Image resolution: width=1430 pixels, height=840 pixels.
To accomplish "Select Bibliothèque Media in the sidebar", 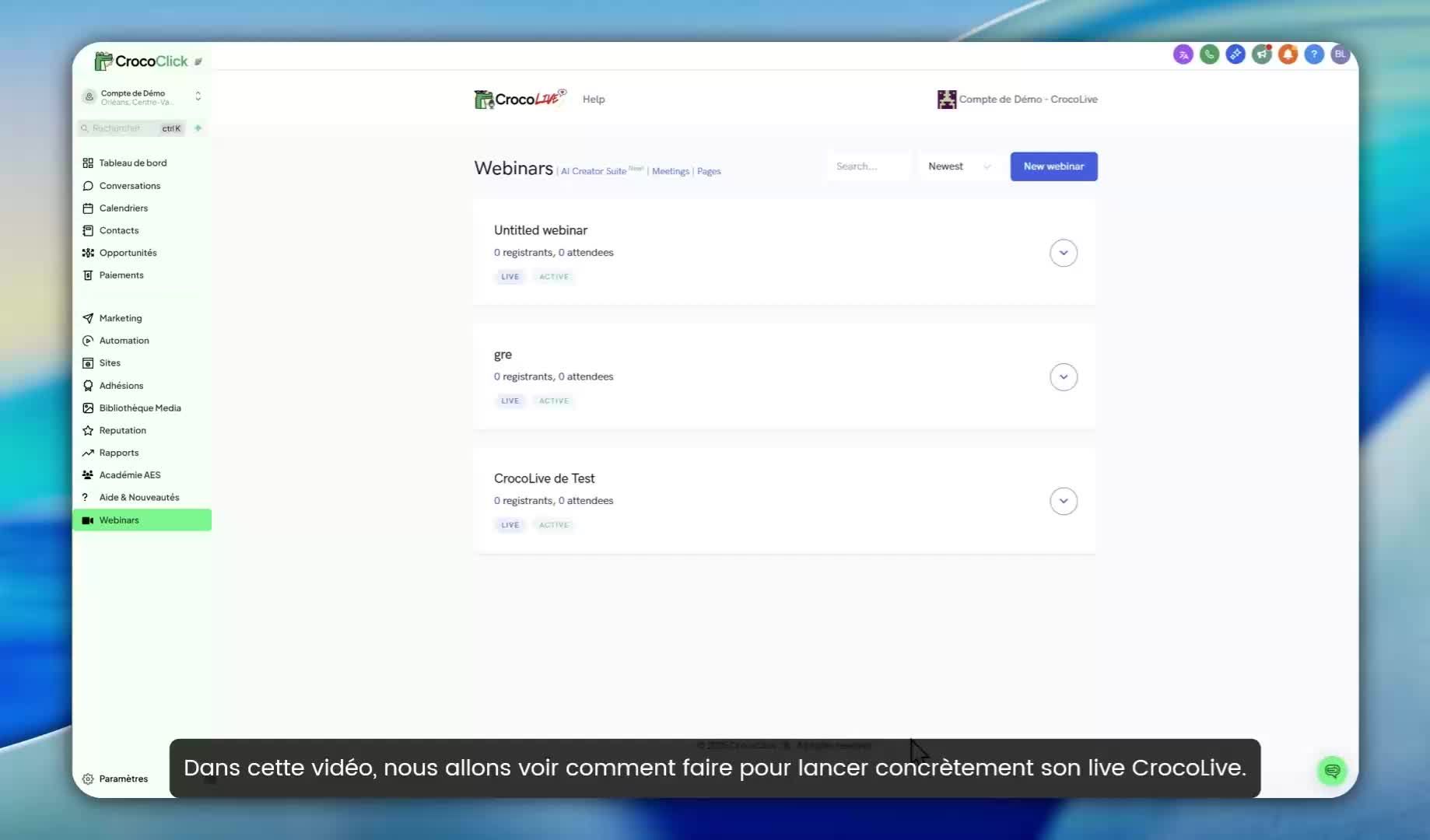I will coord(139,408).
